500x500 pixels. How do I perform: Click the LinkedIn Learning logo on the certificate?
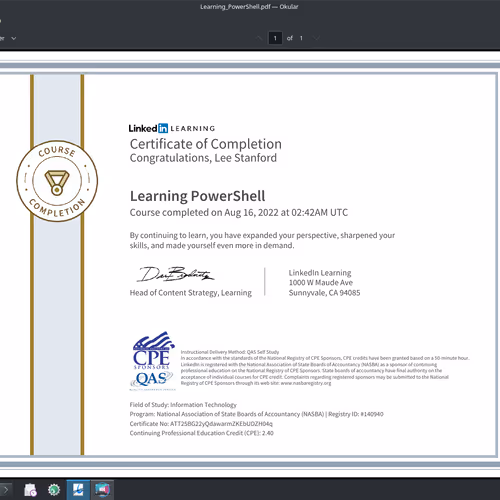tap(172, 128)
